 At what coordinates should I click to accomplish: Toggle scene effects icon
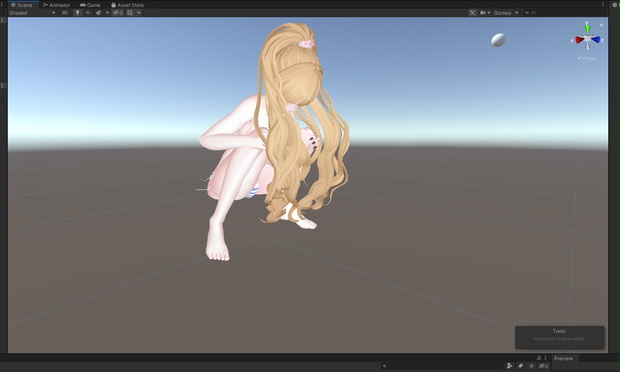point(98,13)
